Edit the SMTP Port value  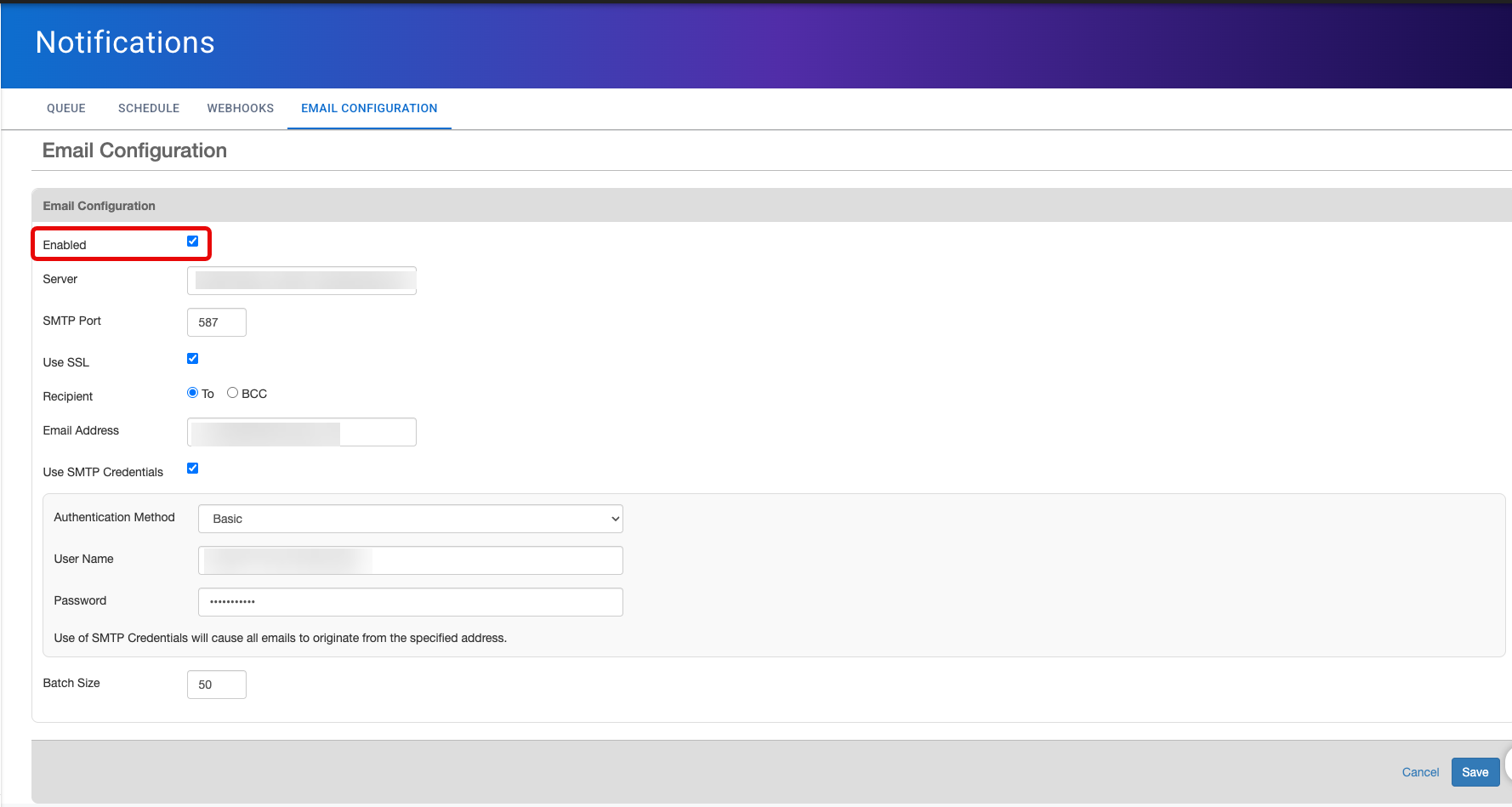coord(216,322)
